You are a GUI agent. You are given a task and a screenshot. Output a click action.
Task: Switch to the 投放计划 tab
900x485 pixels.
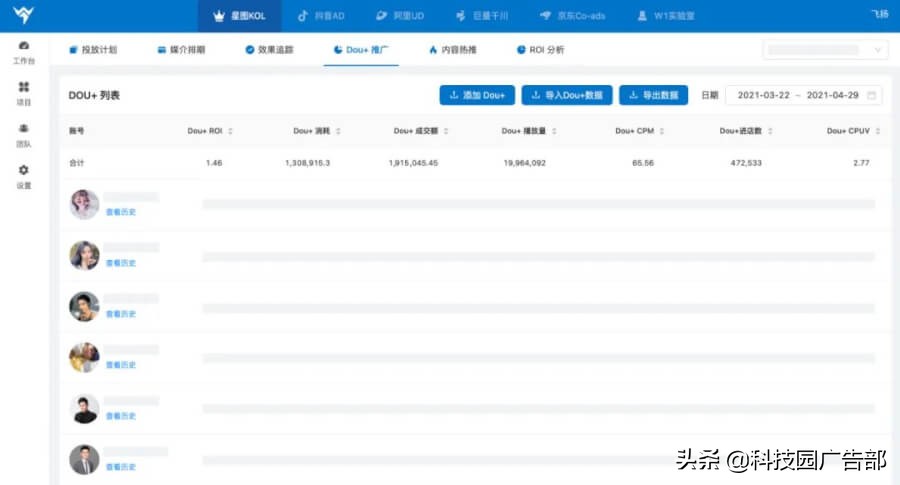click(x=93, y=50)
